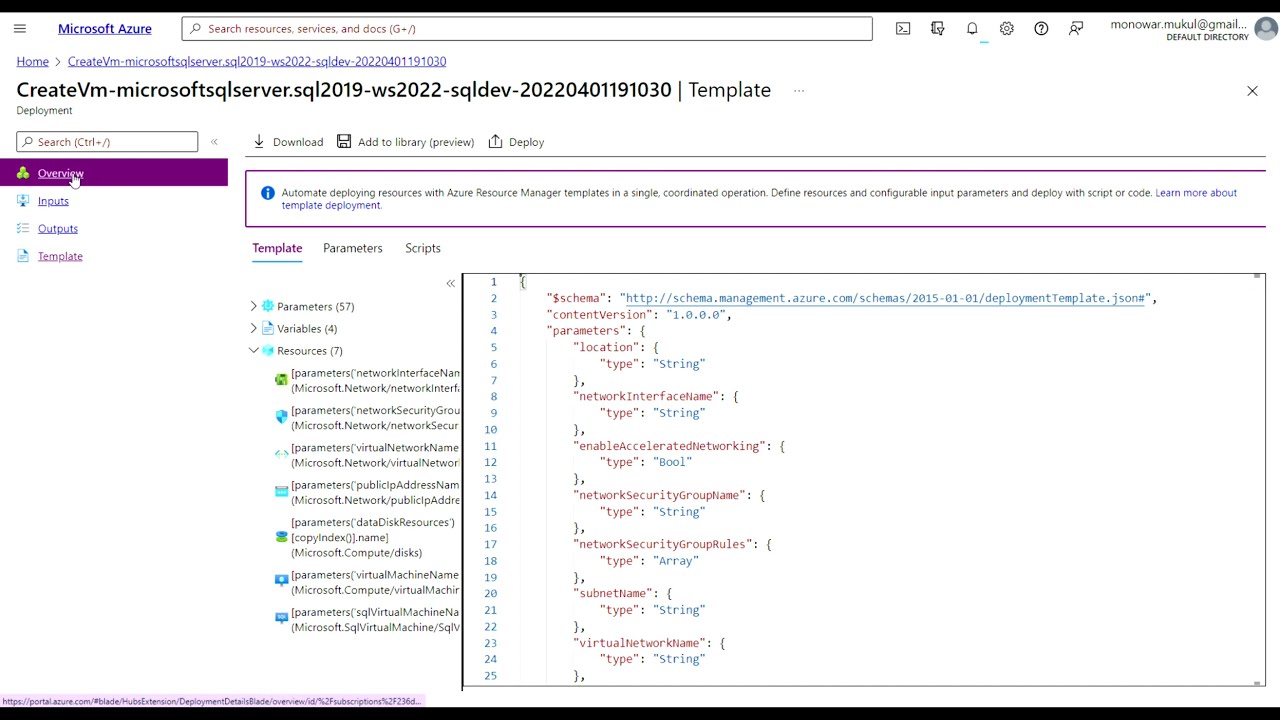
Task: Open the Microsoft Azure home link
Action: tap(105, 29)
